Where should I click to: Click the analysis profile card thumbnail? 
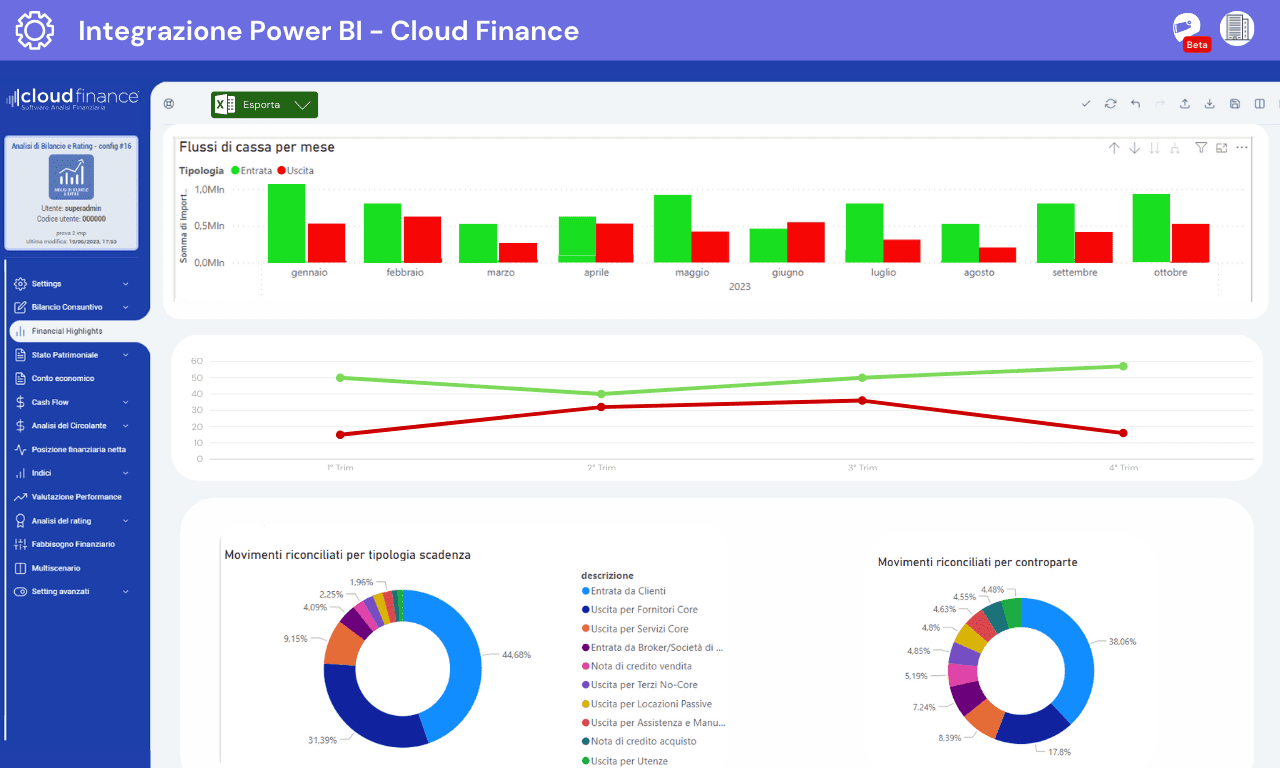pos(71,177)
